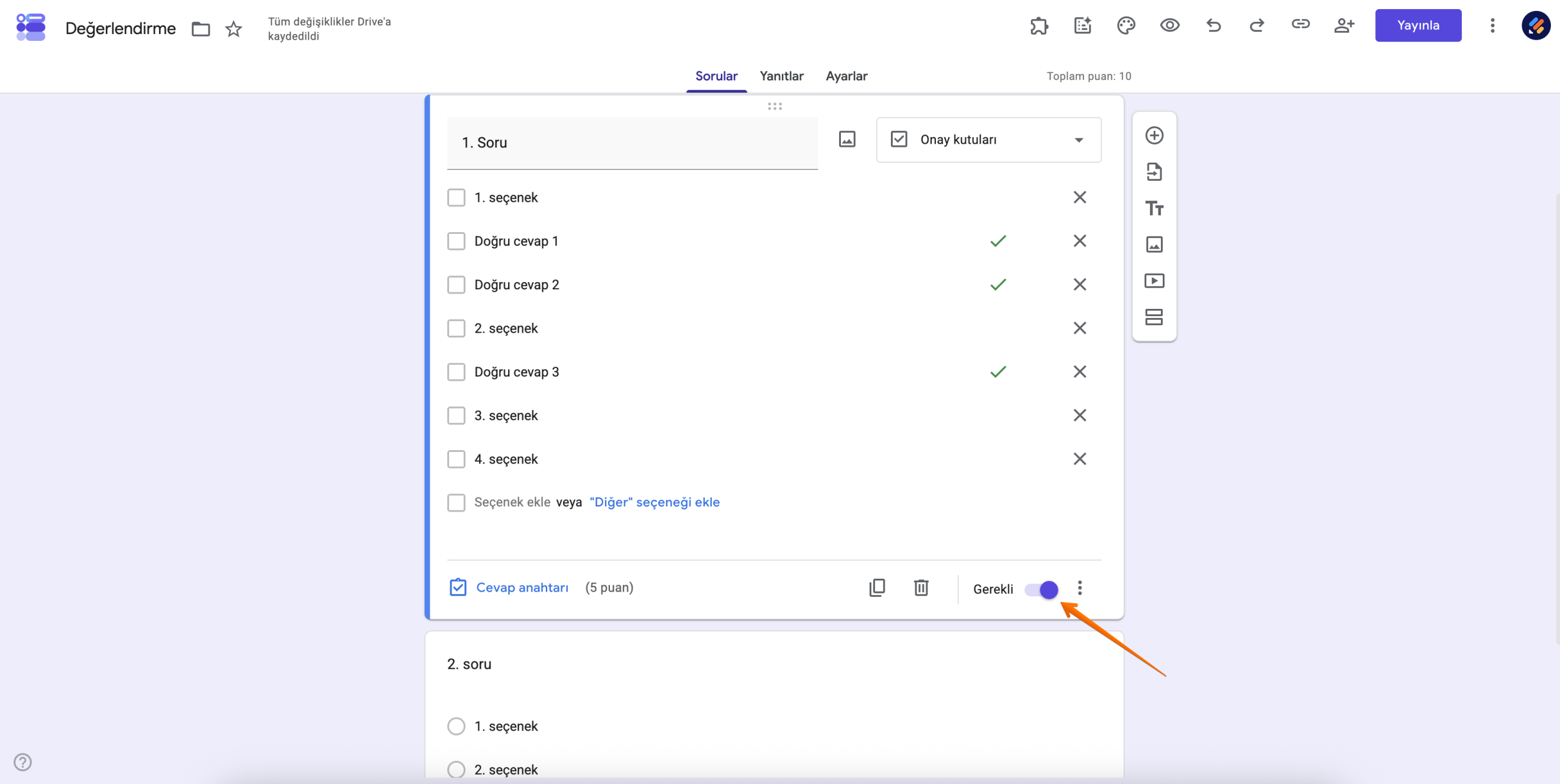This screenshot has width=1560, height=784.
Task: Tick checkbox for 1. seçenek
Action: (x=456, y=197)
